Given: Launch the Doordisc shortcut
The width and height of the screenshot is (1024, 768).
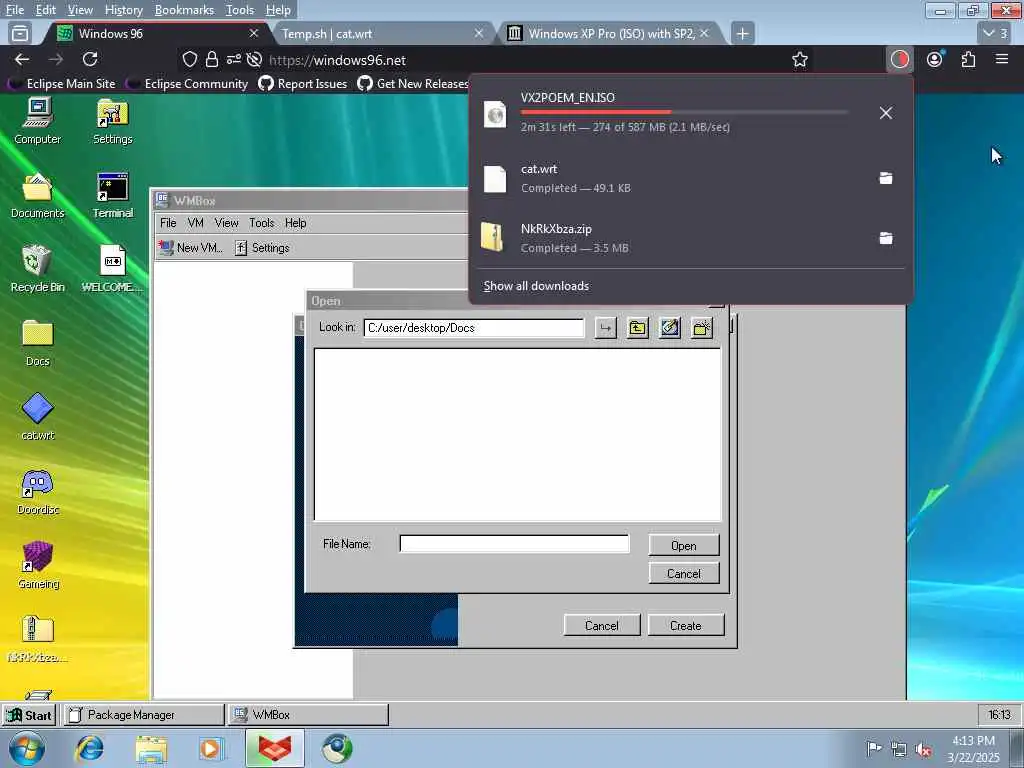Looking at the screenshot, I should pos(37,492).
